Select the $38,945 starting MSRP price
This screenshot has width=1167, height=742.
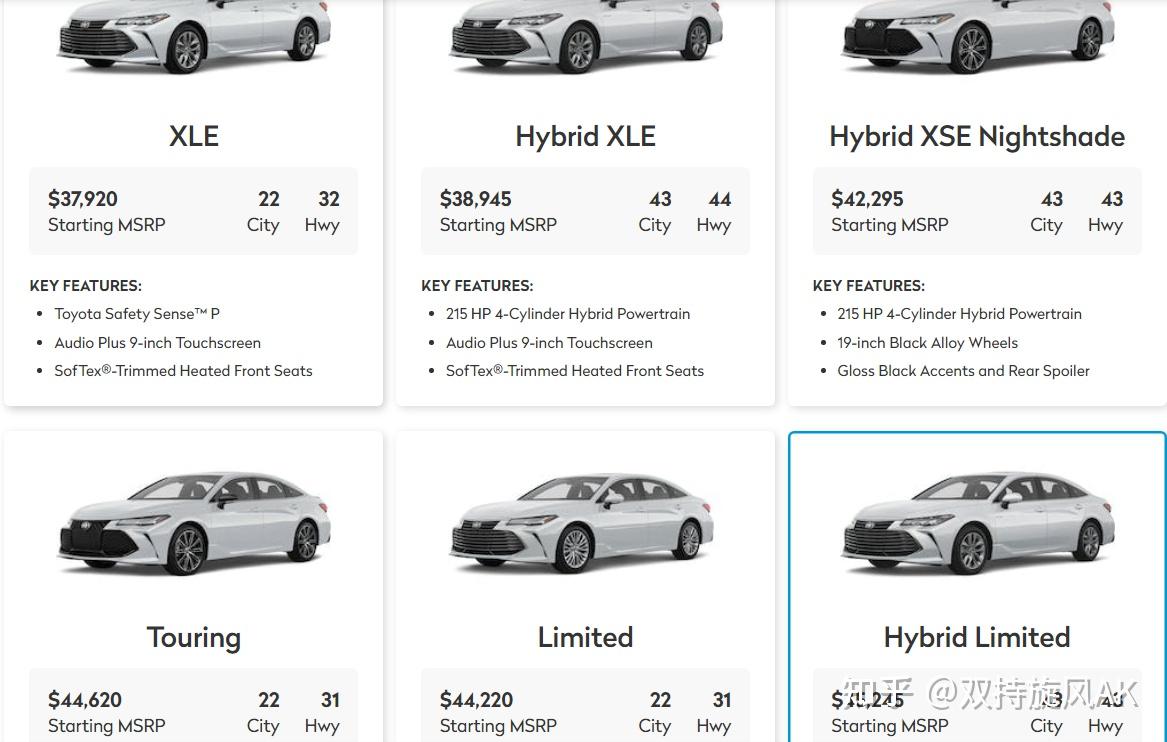click(x=476, y=199)
